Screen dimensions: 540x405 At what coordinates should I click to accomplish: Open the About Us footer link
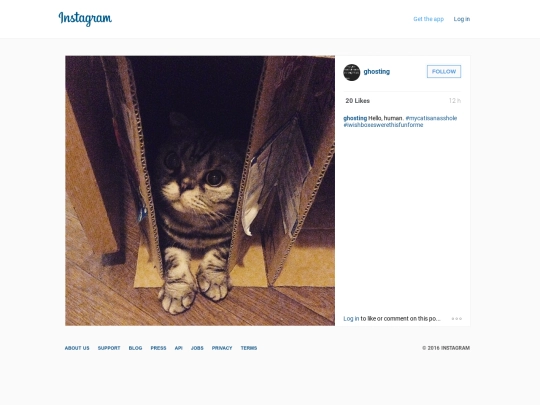tap(77, 348)
